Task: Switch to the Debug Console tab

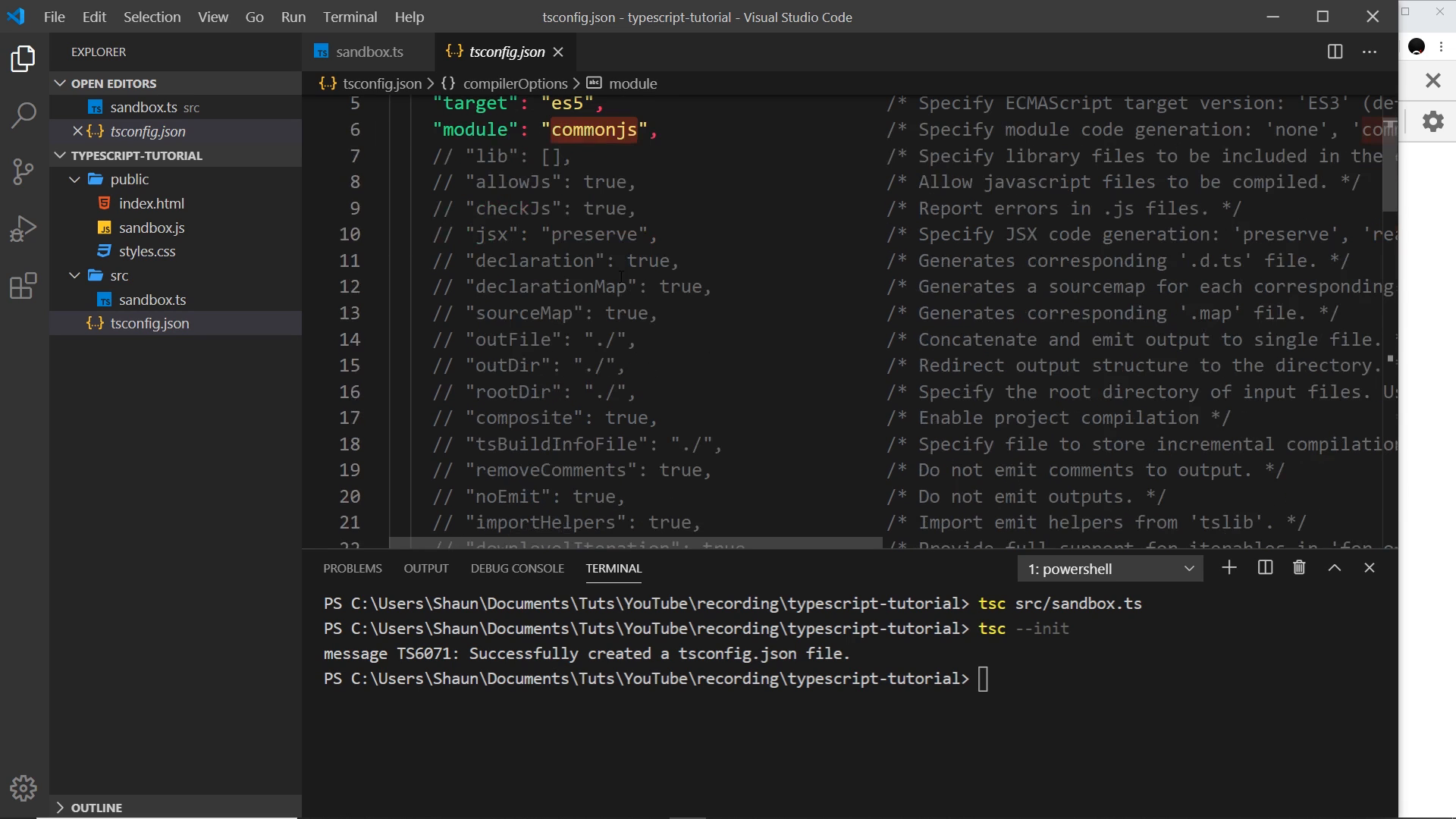Action: click(517, 568)
